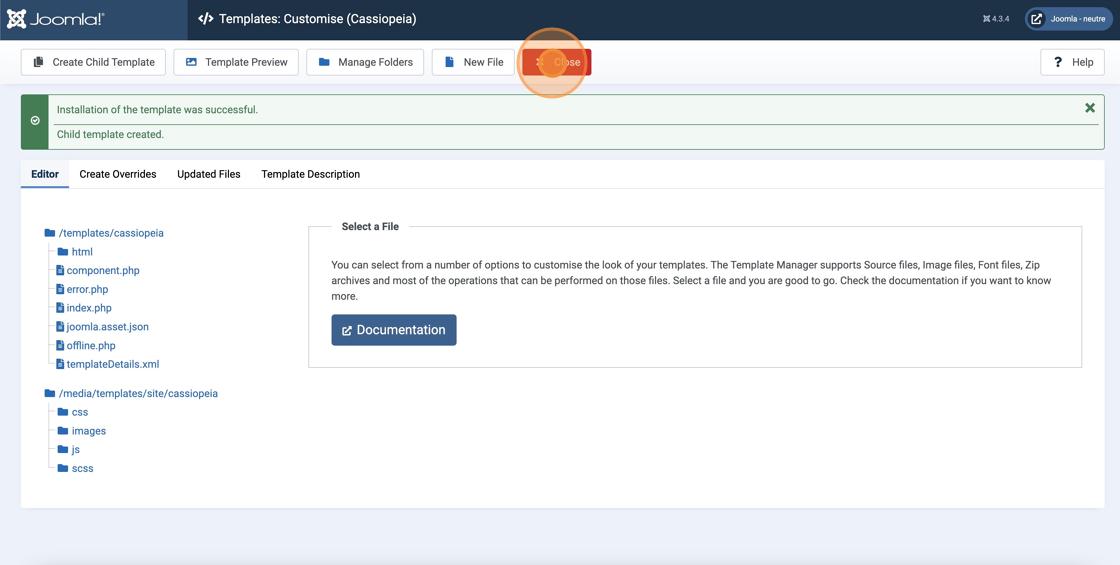Screen dimensions: 1120x565
Task: Expand the images folder
Action: 88,431
